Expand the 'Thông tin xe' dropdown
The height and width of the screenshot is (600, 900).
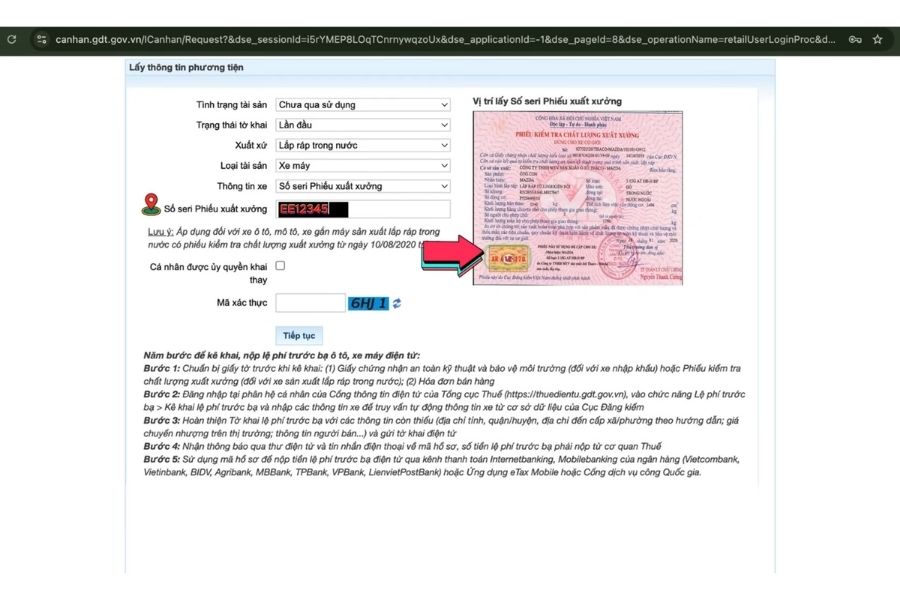363,186
